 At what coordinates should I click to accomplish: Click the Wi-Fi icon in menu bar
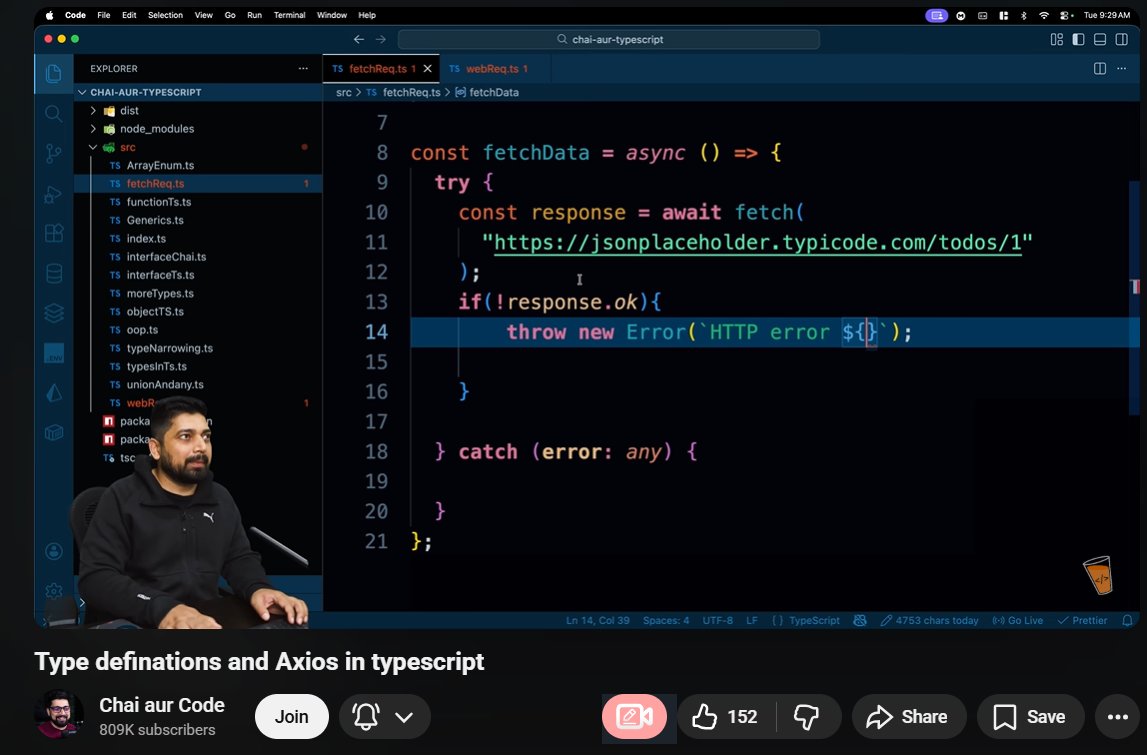[x=1044, y=15]
